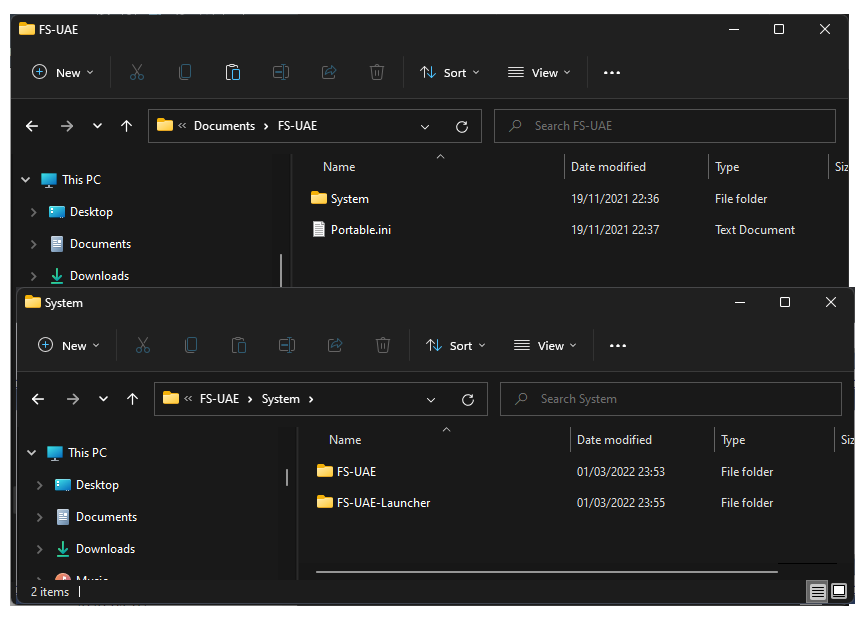Click Share icon in System window toolbar
This screenshot has height=624, width=862.
coord(335,345)
